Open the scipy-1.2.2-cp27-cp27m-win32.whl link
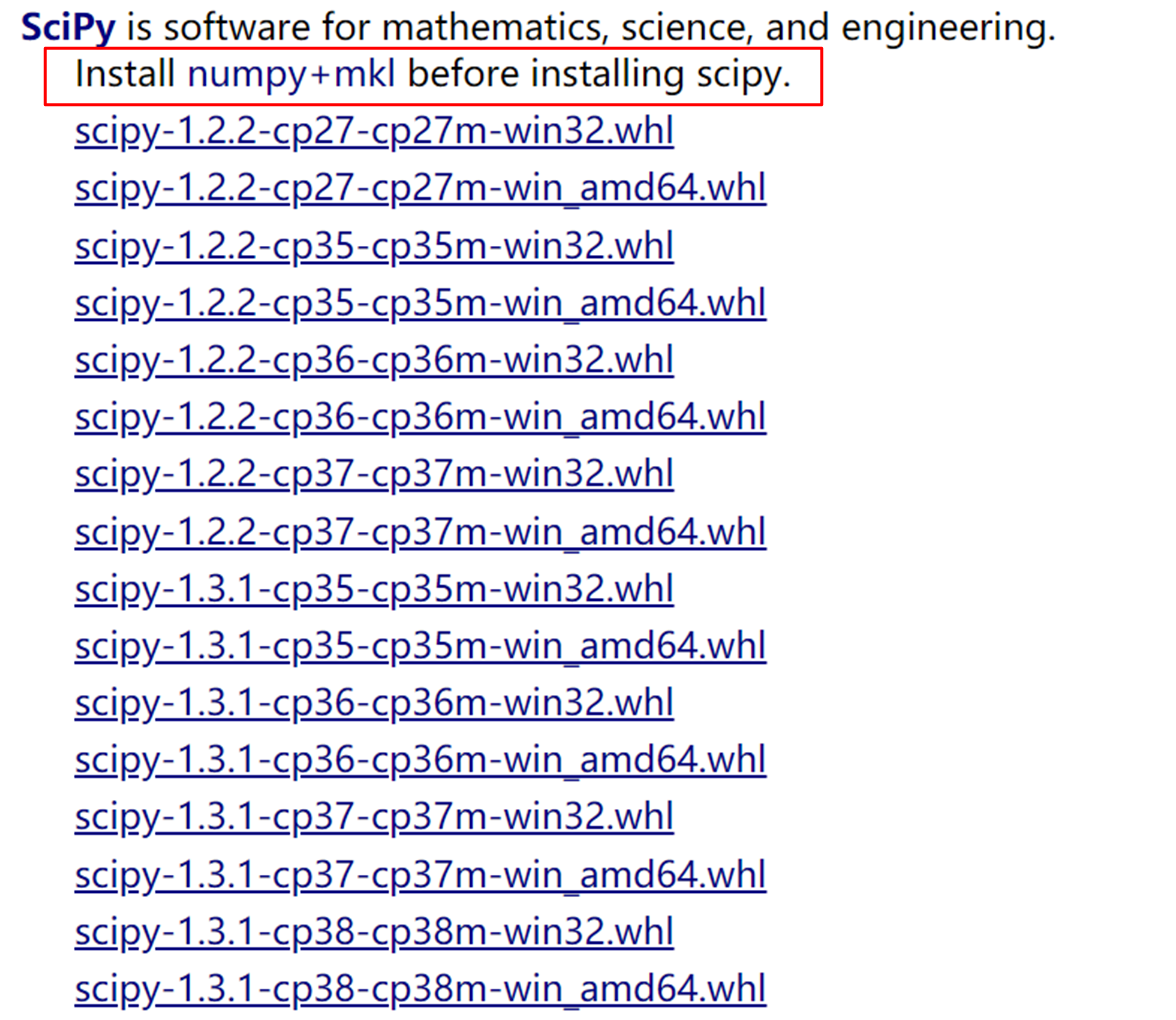 pos(374,132)
